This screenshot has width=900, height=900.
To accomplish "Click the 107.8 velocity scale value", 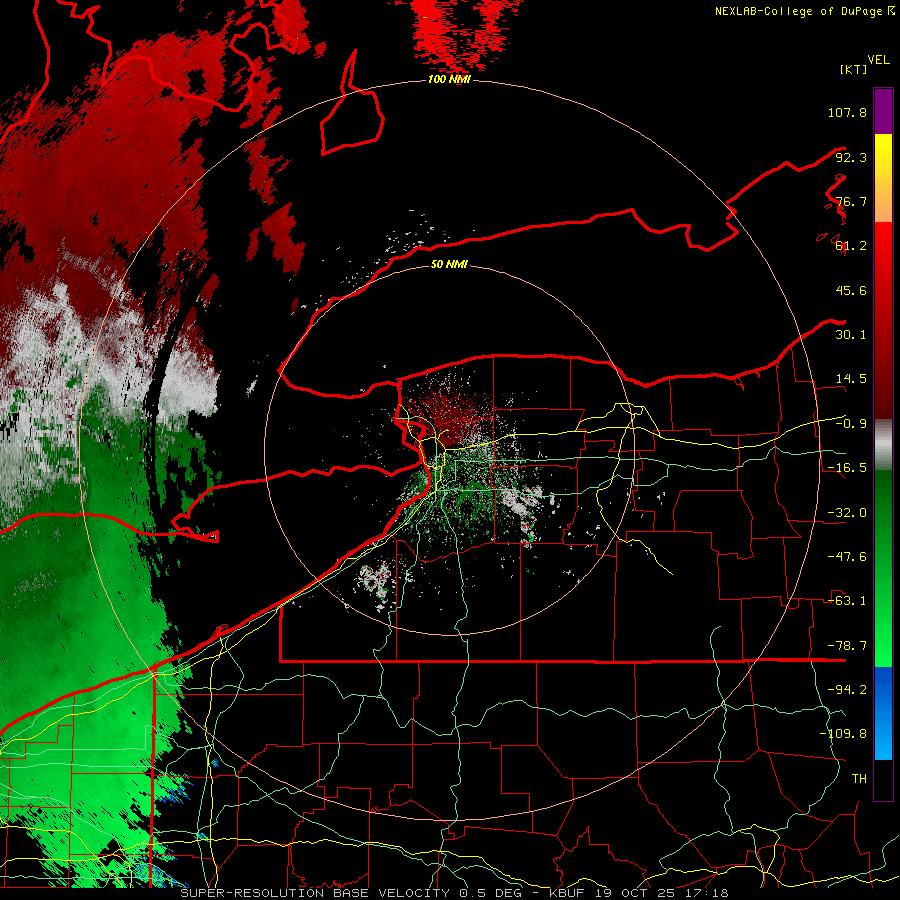I will [847, 112].
